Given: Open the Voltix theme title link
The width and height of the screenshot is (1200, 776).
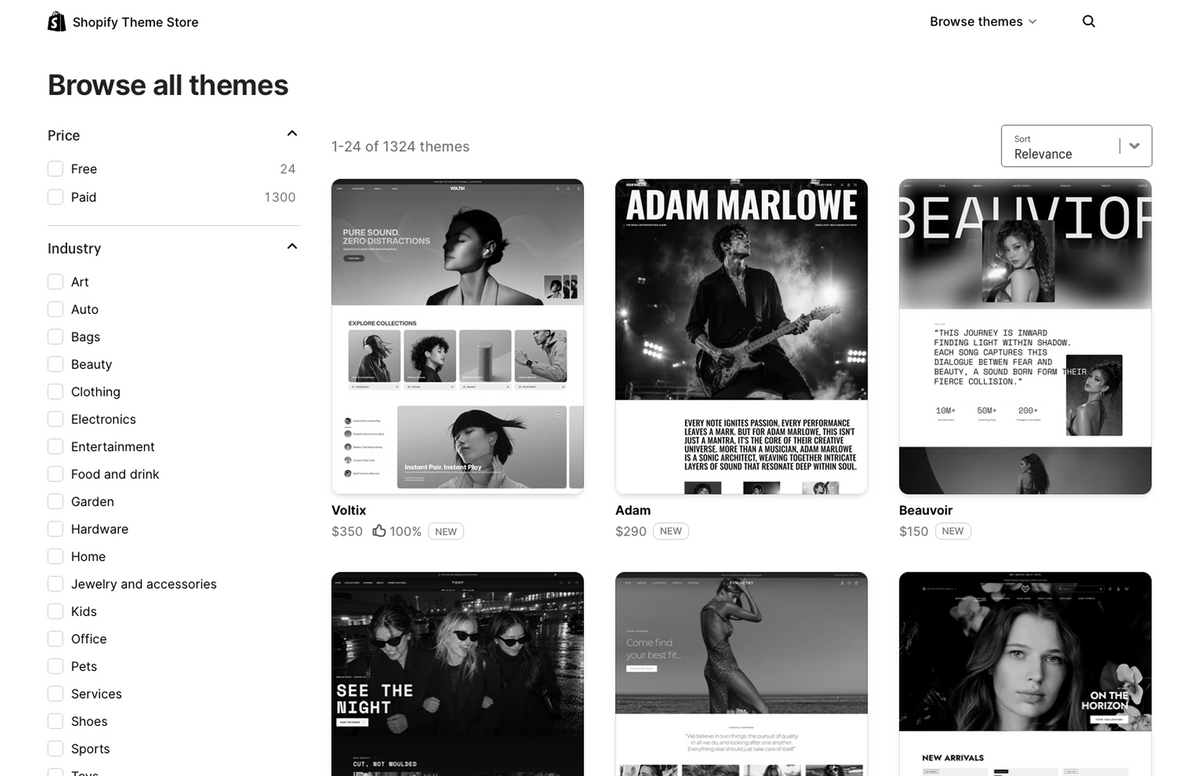Looking at the screenshot, I should point(349,510).
